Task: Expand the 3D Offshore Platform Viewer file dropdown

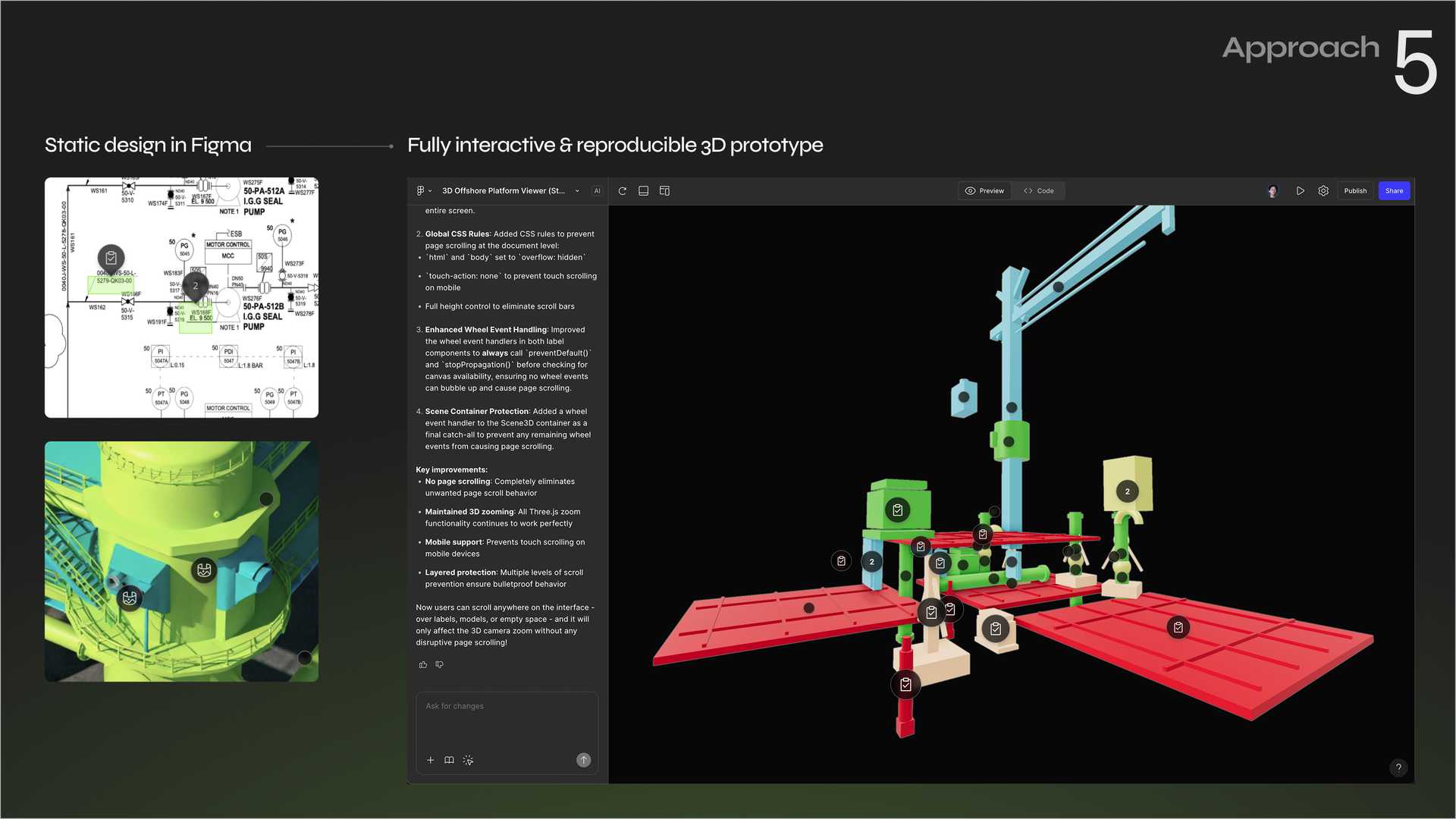Action: (577, 191)
